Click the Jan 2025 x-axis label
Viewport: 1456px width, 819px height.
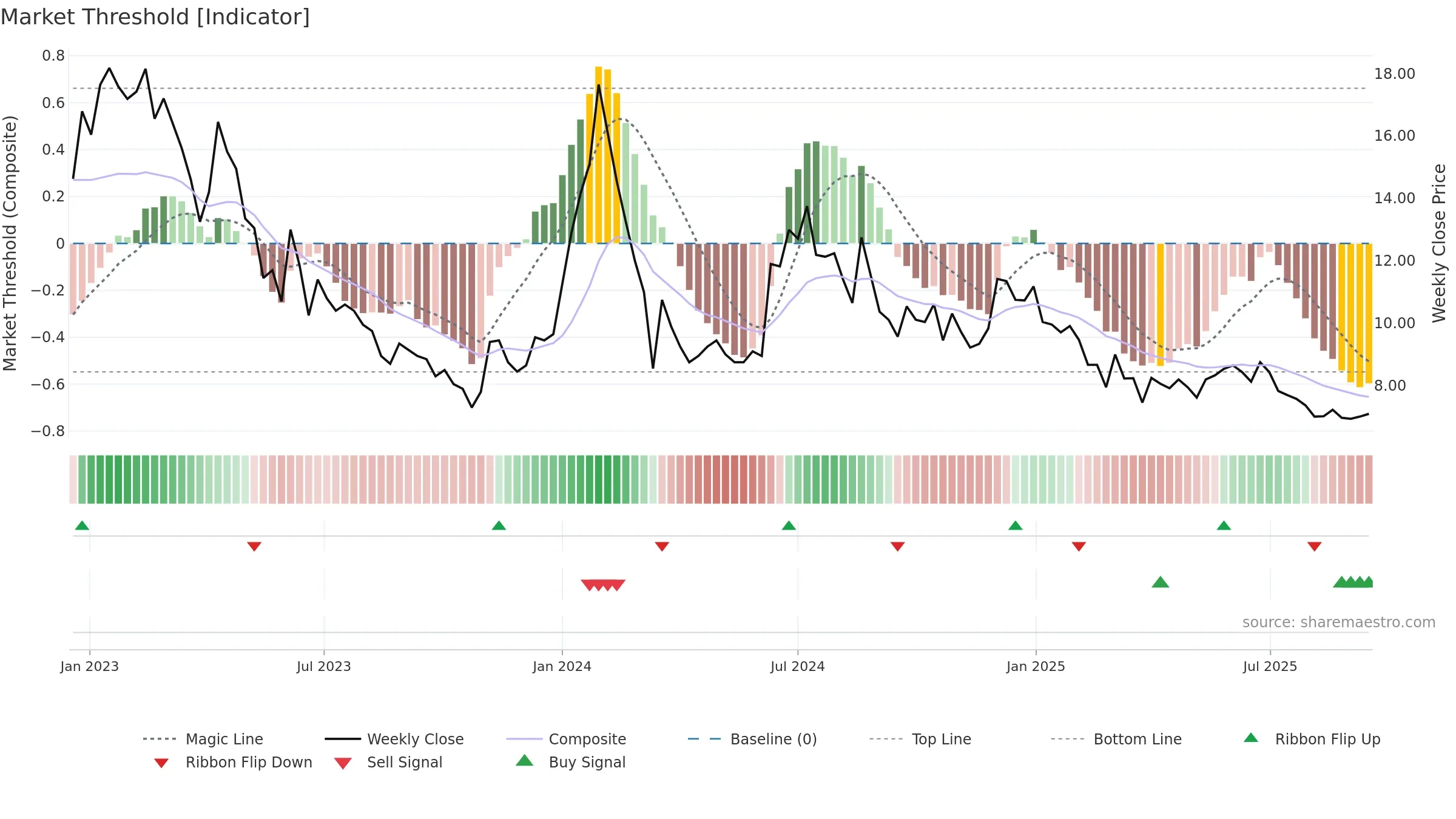(1036, 666)
